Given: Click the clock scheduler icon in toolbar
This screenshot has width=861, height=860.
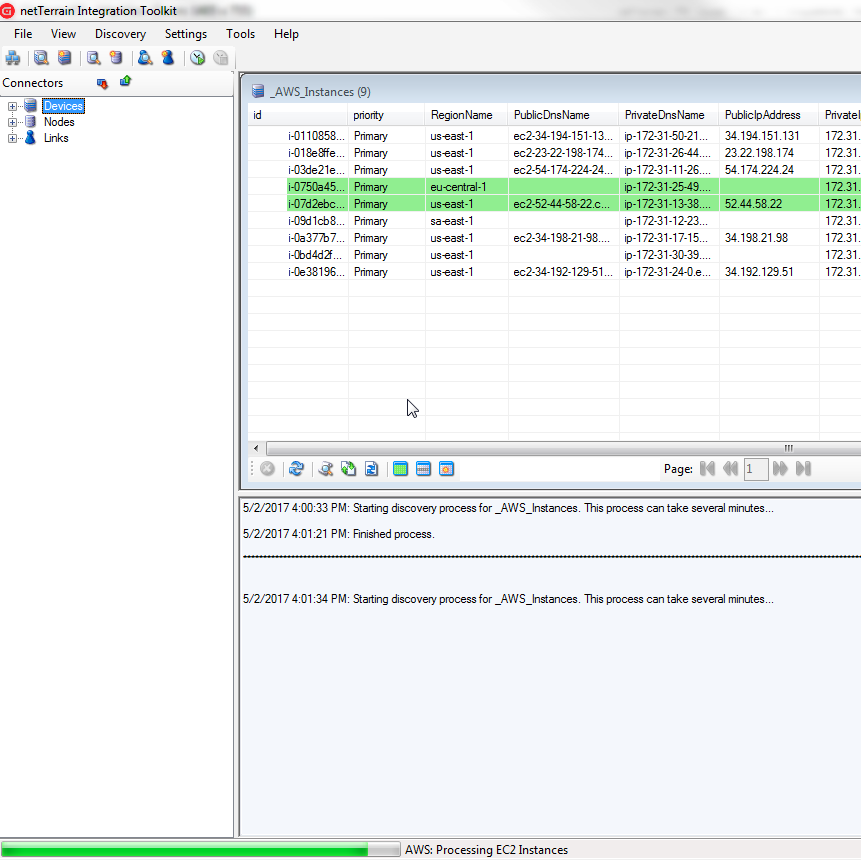Looking at the screenshot, I should [198, 58].
